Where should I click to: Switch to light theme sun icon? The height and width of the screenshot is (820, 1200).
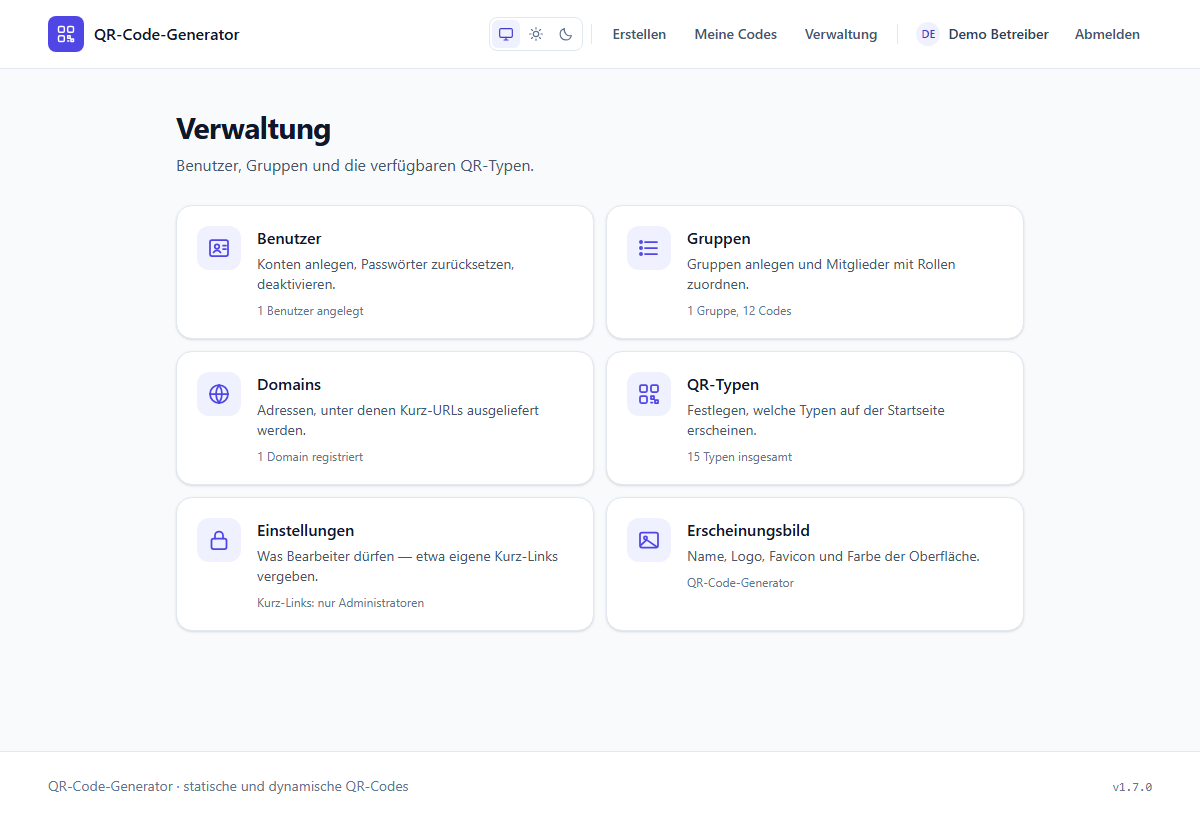click(536, 34)
